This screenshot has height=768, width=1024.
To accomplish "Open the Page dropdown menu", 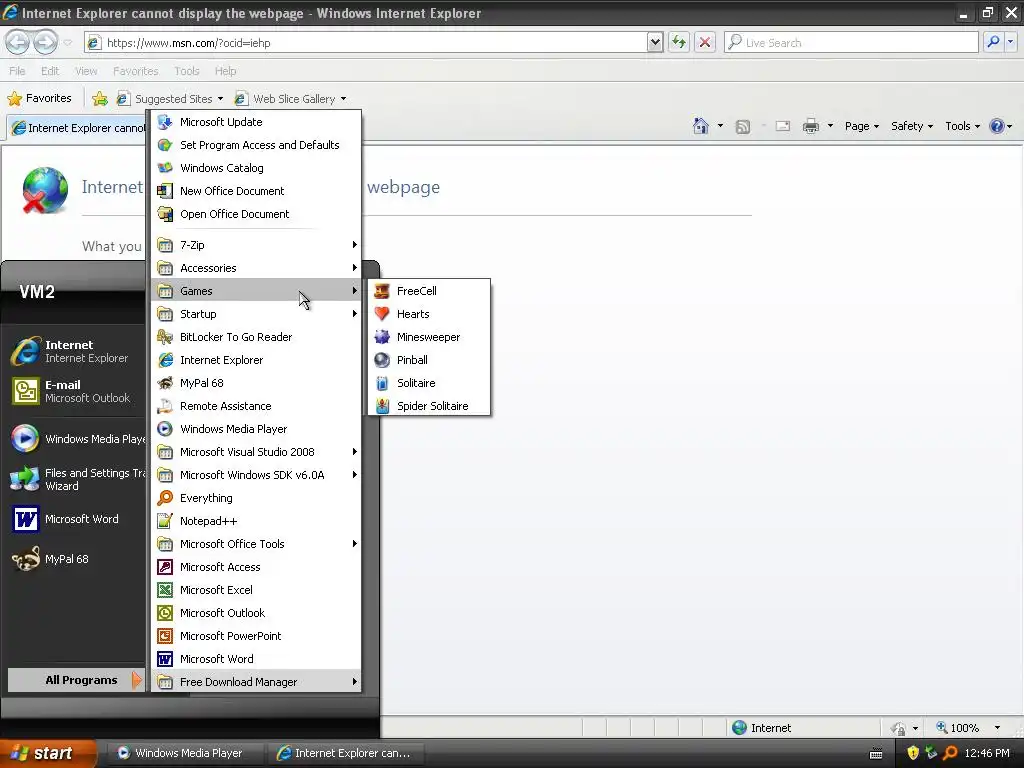I will [862, 126].
